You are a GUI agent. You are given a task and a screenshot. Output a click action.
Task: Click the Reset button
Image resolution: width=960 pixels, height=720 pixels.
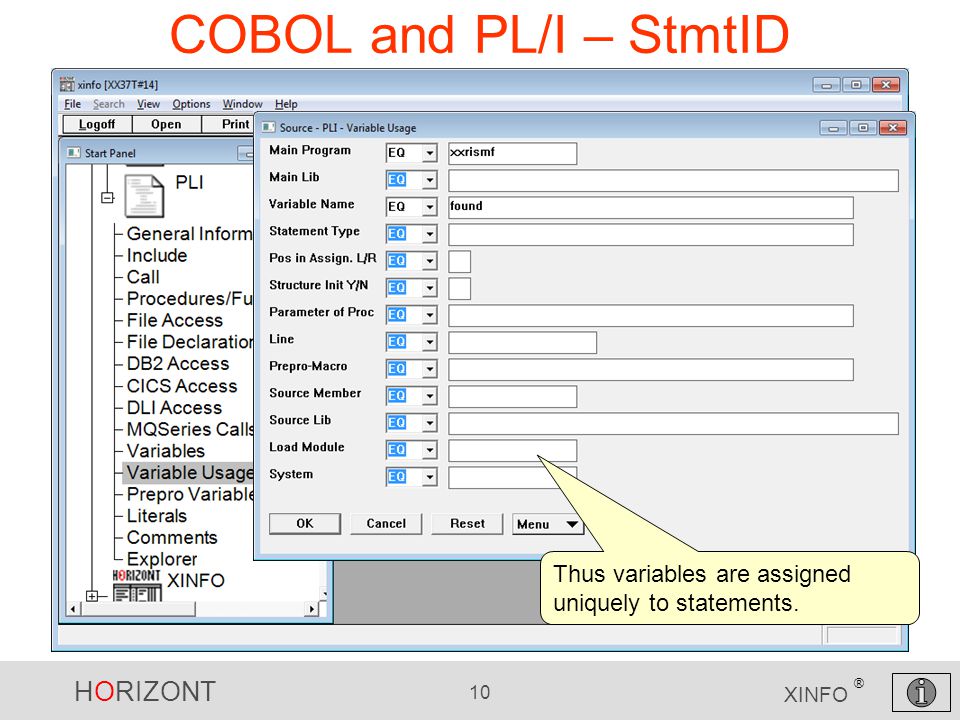tap(467, 523)
